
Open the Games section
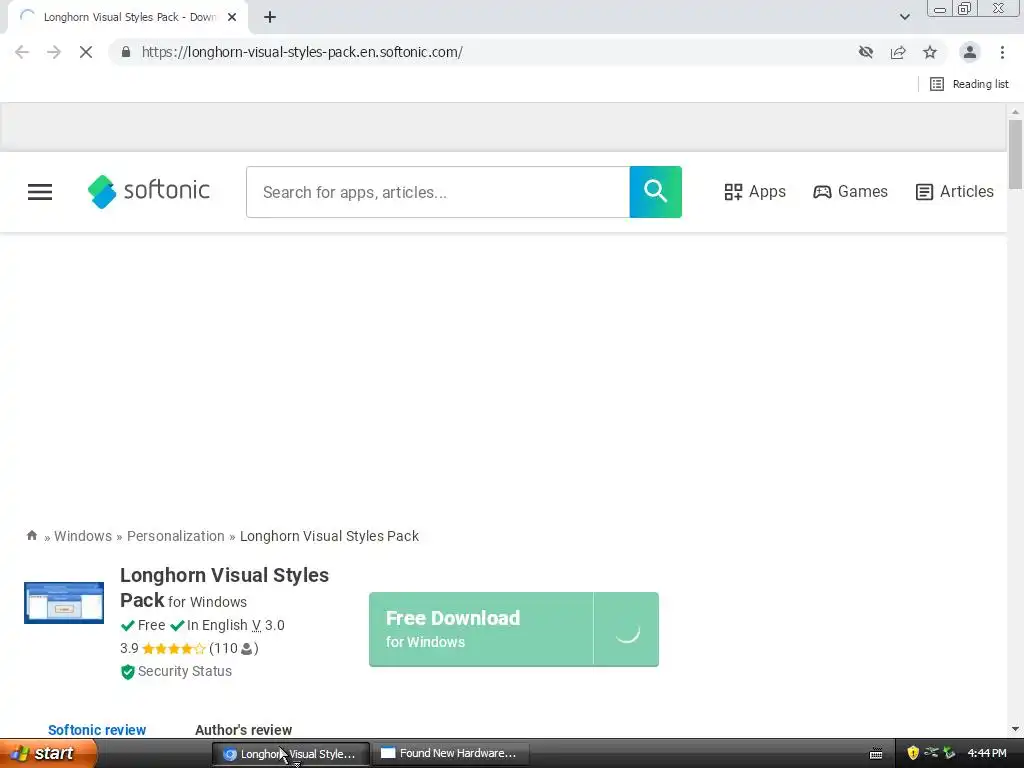coord(850,191)
